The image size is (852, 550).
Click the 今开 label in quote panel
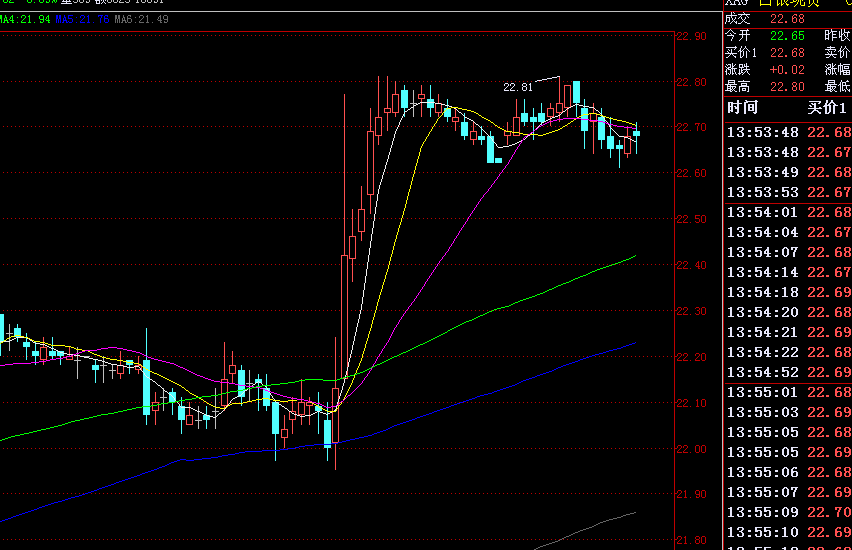click(x=737, y=35)
